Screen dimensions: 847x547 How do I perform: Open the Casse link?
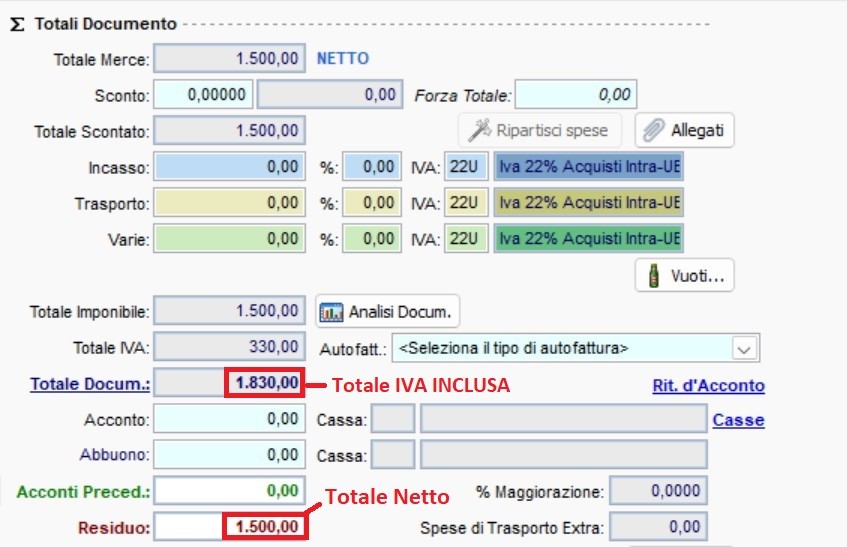click(738, 420)
